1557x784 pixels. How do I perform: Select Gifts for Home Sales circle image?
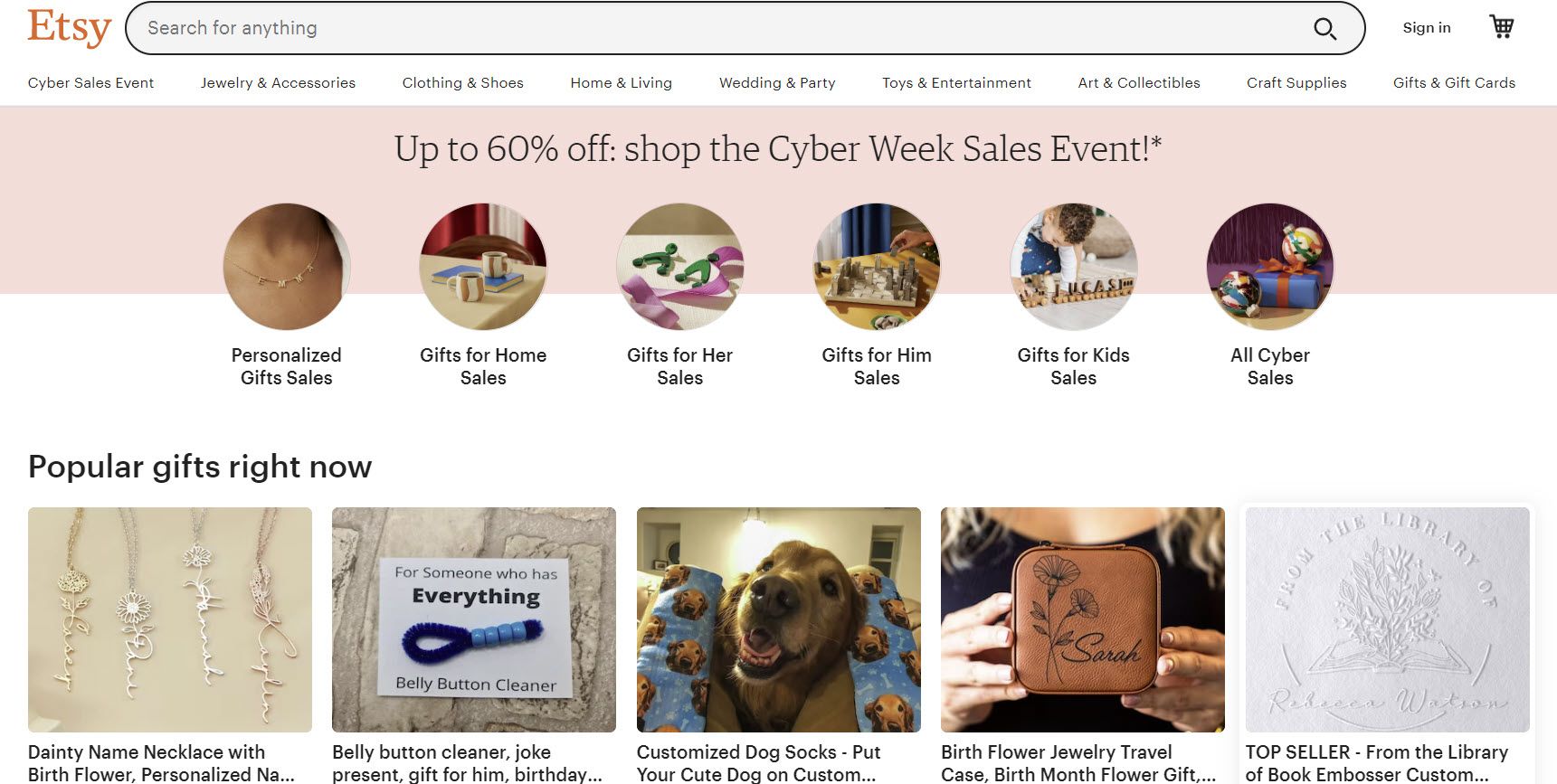(483, 267)
